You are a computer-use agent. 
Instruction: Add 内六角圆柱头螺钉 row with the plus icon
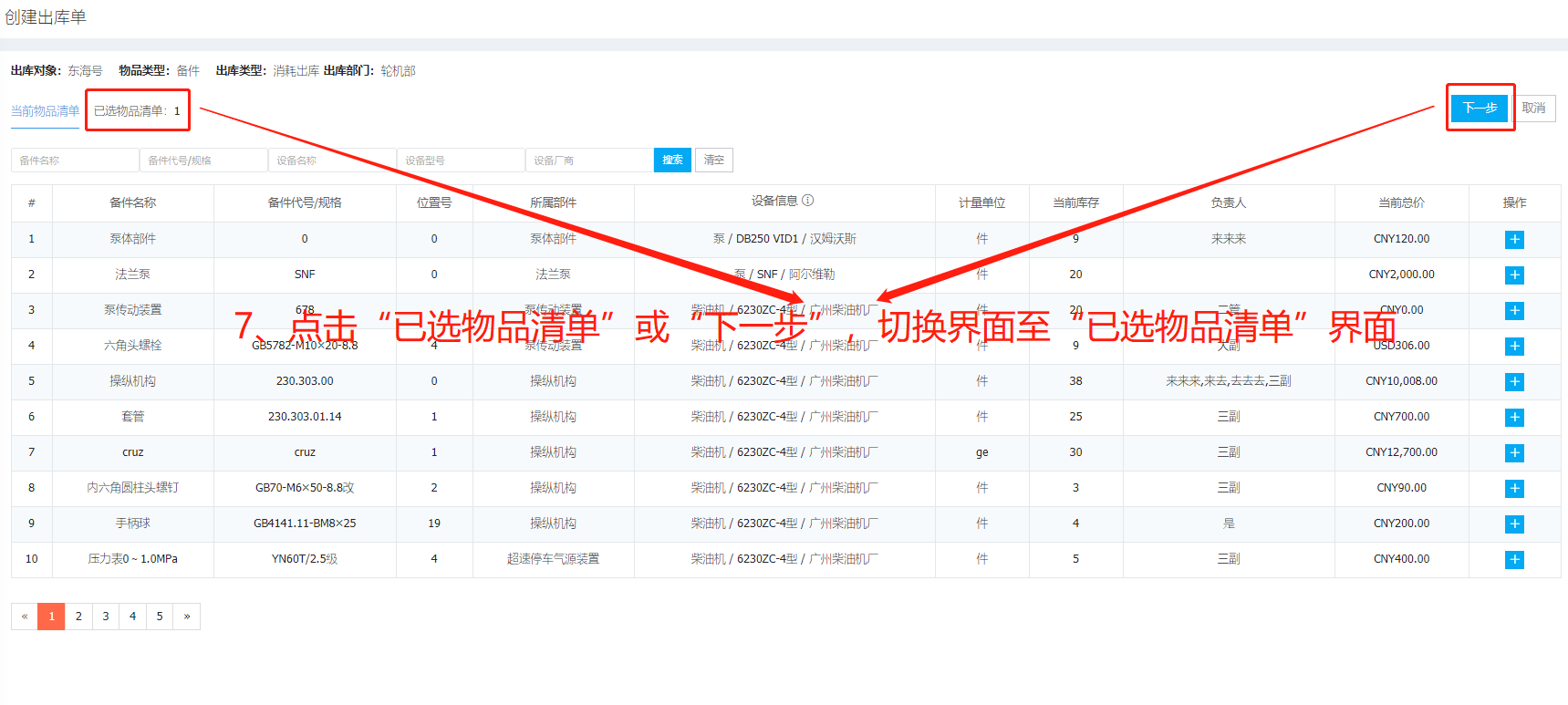point(1514,489)
